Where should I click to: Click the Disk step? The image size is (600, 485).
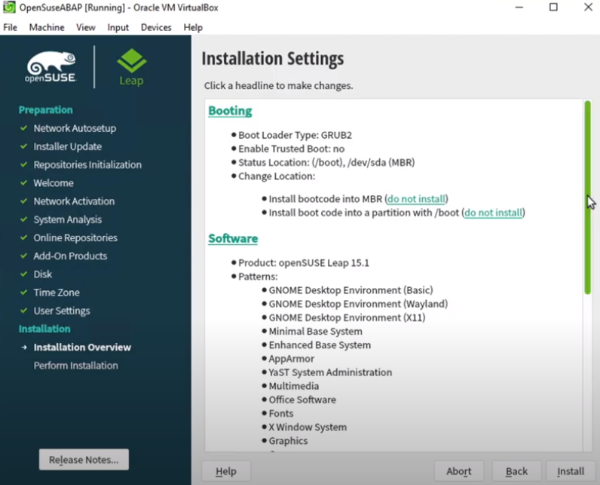click(43, 274)
